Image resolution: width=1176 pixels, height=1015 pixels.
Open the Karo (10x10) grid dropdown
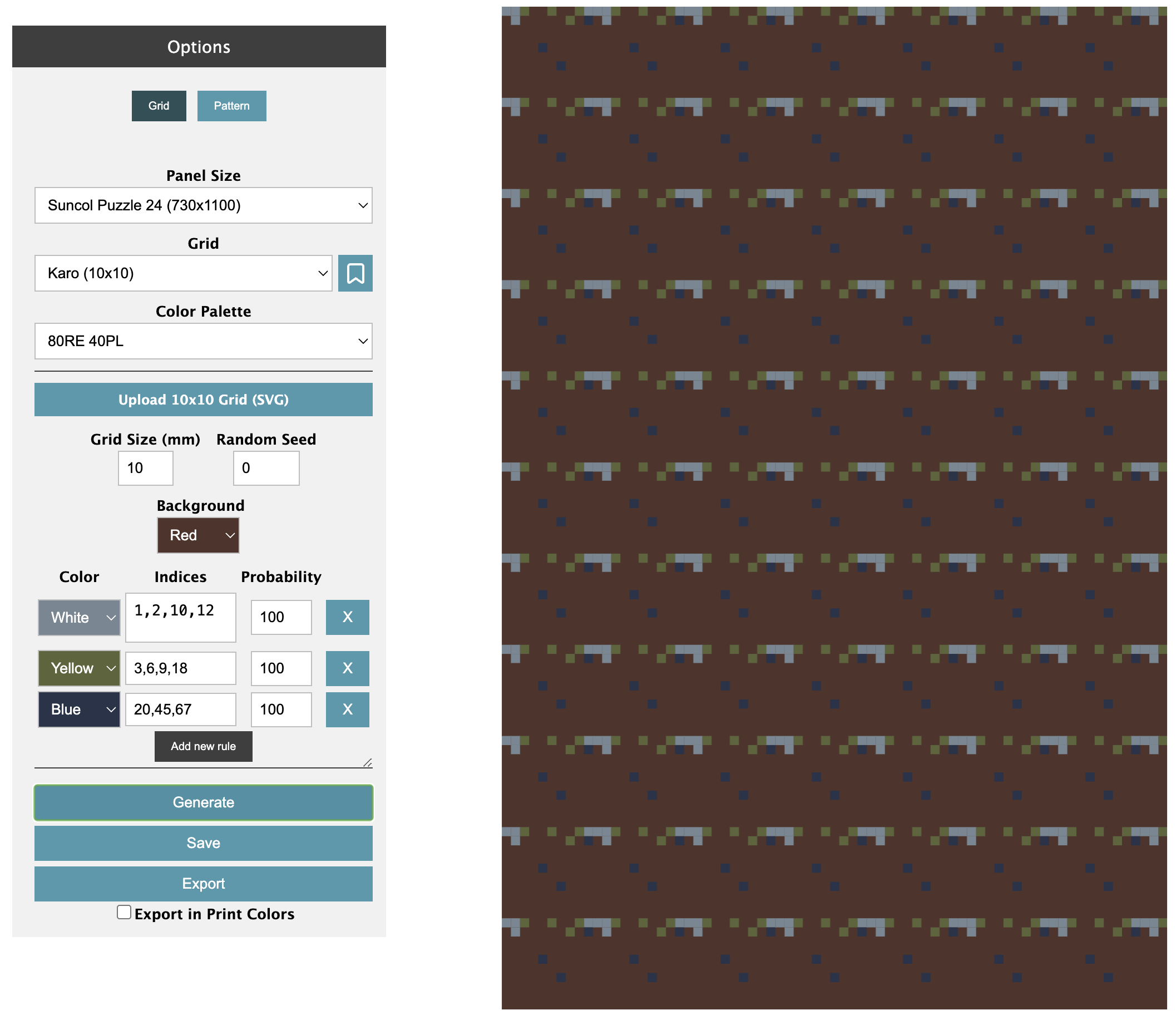(184, 273)
